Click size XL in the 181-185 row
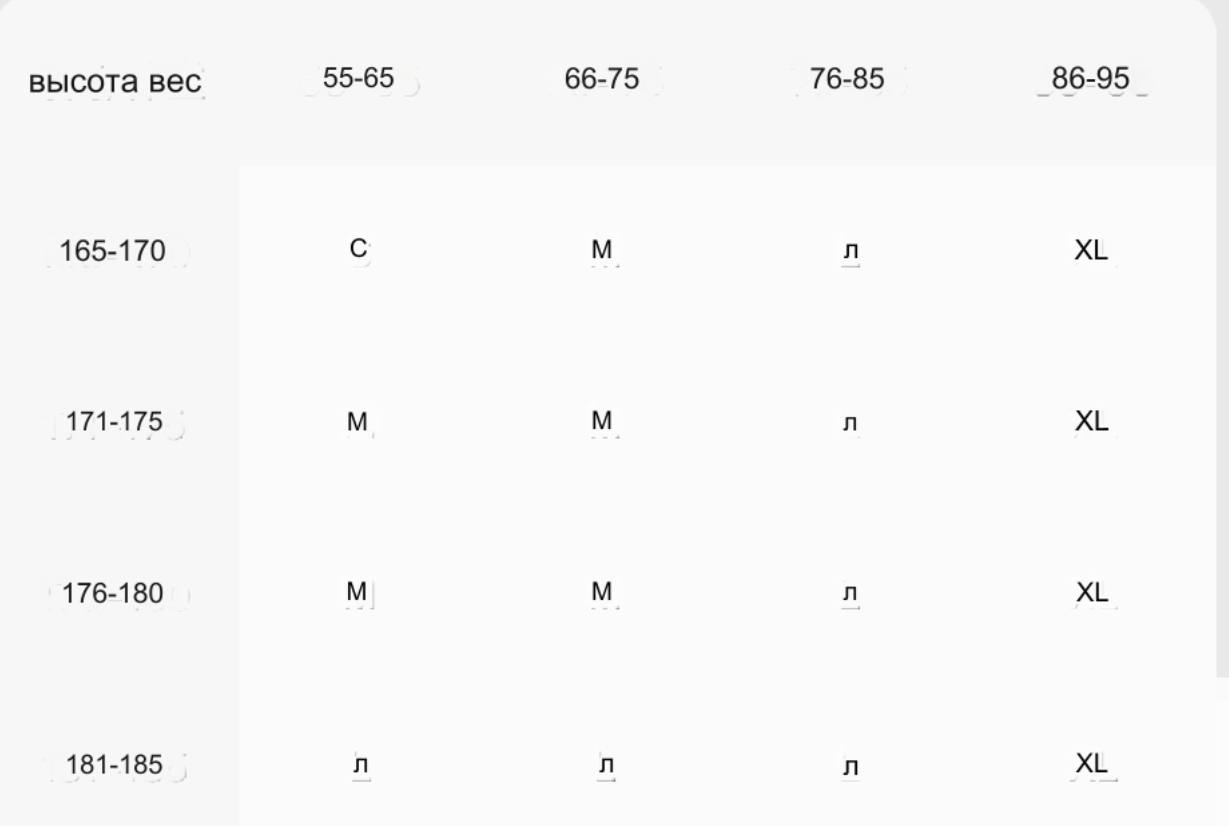The image size is (1229, 826). [1091, 764]
